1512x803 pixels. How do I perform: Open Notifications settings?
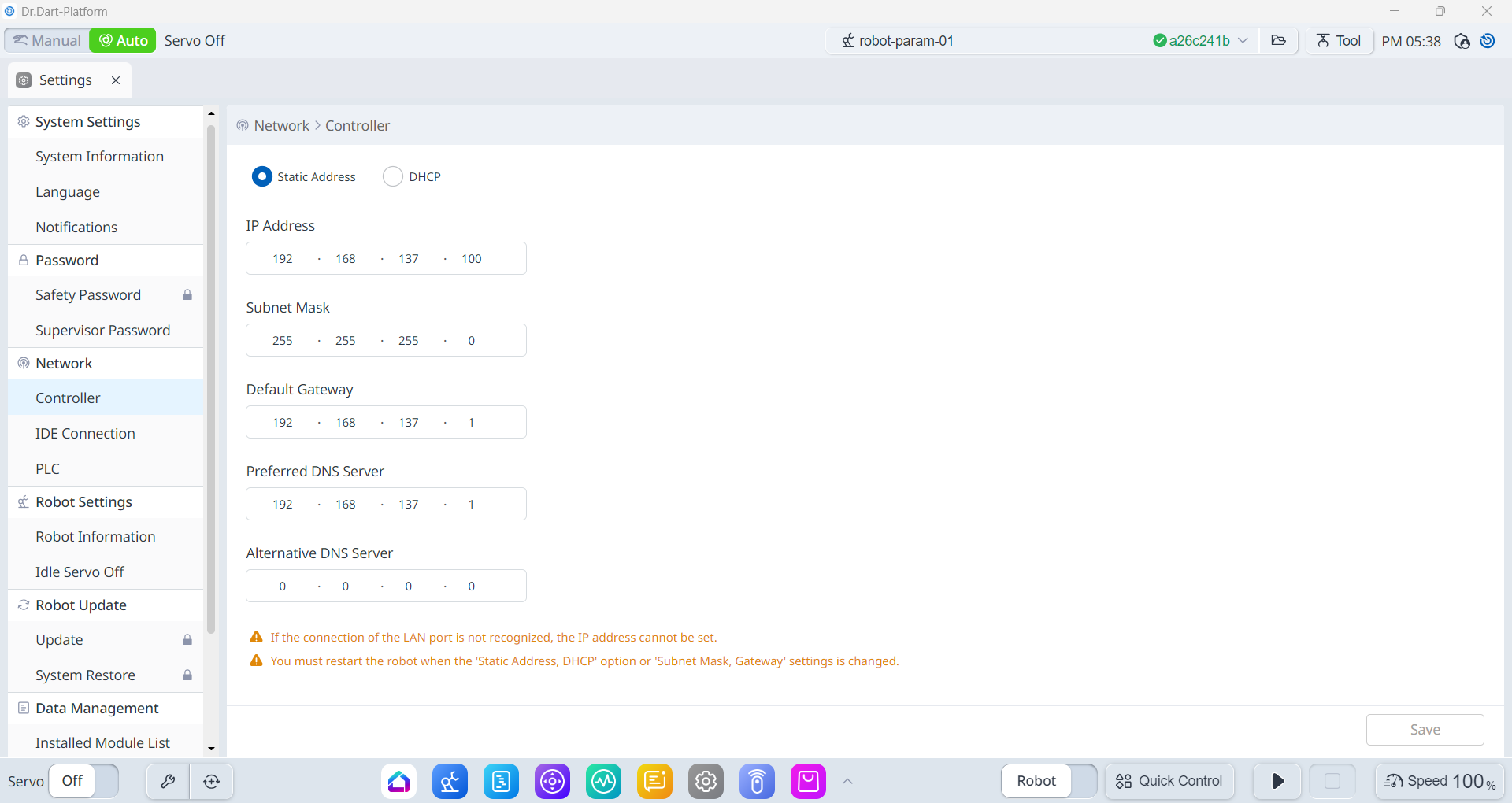tap(106, 227)
